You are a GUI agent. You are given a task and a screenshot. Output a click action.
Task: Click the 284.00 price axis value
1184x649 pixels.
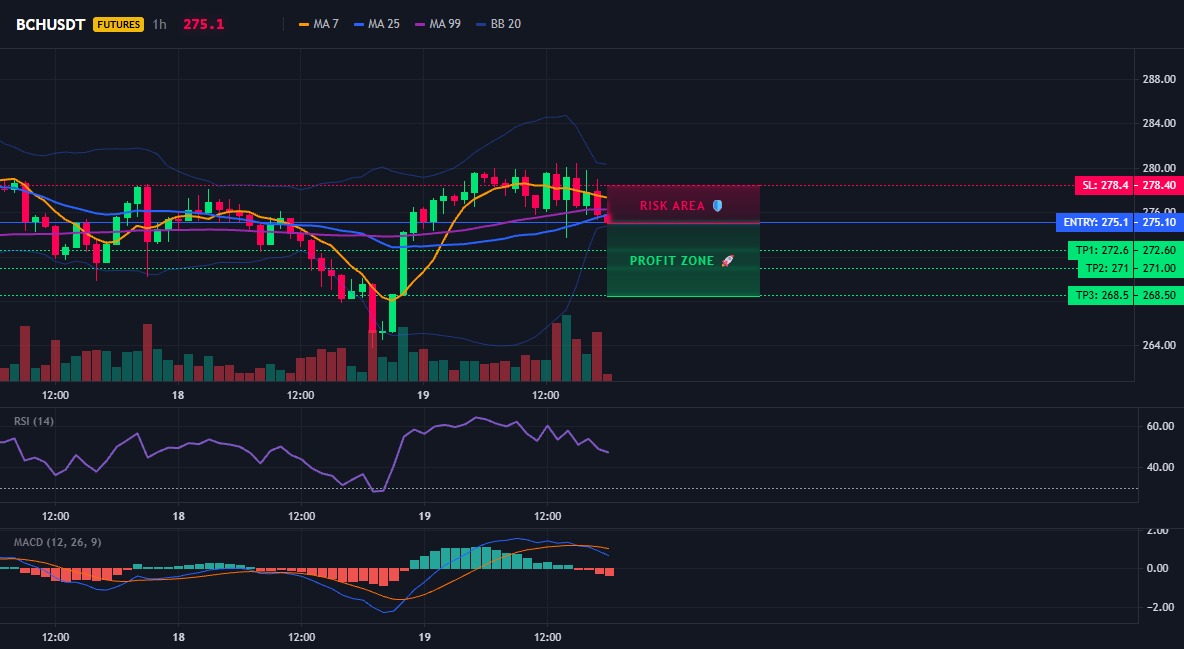(1159, 123)
